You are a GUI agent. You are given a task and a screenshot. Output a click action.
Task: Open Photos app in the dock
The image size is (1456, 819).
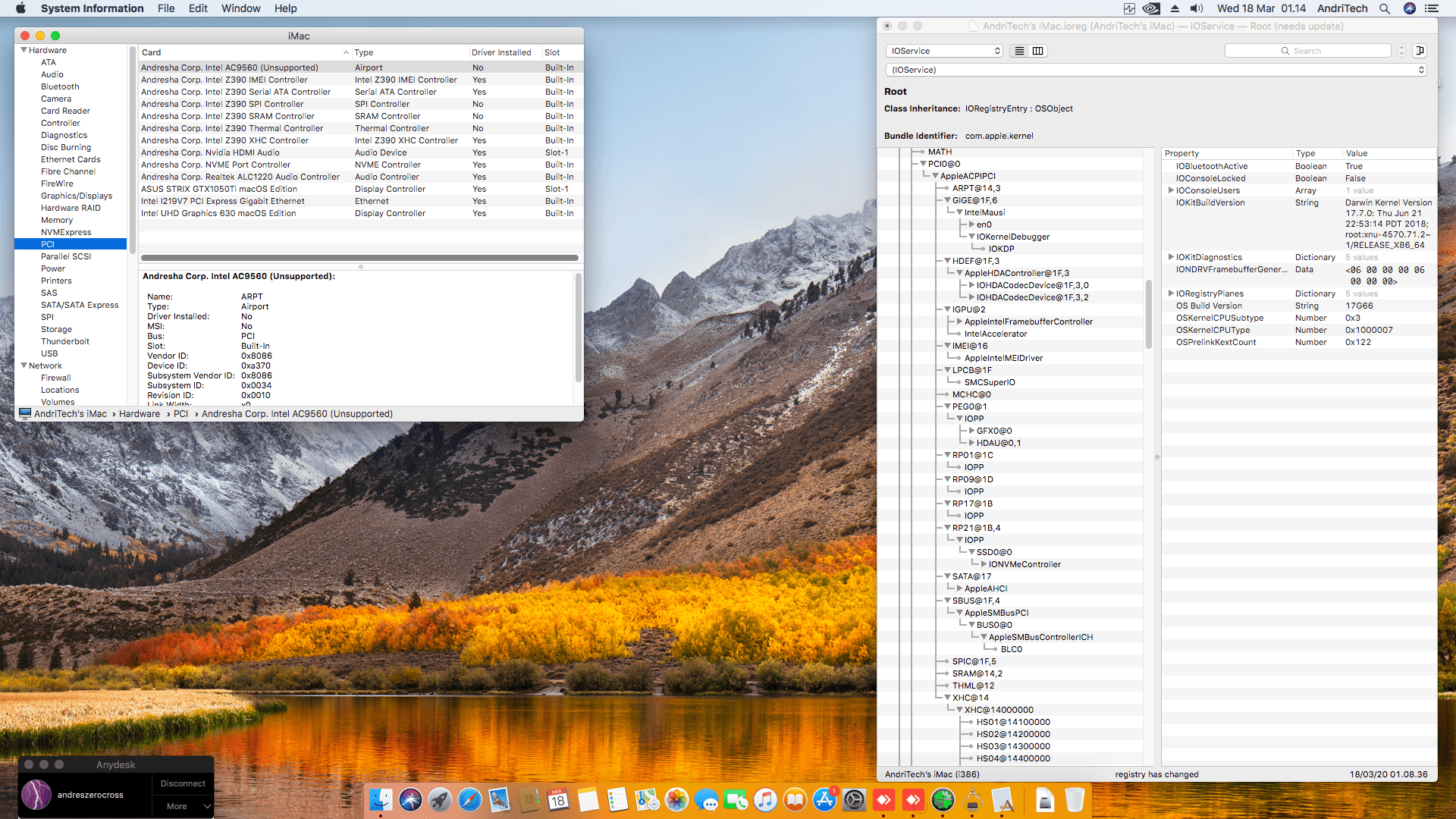pos(676,800)
